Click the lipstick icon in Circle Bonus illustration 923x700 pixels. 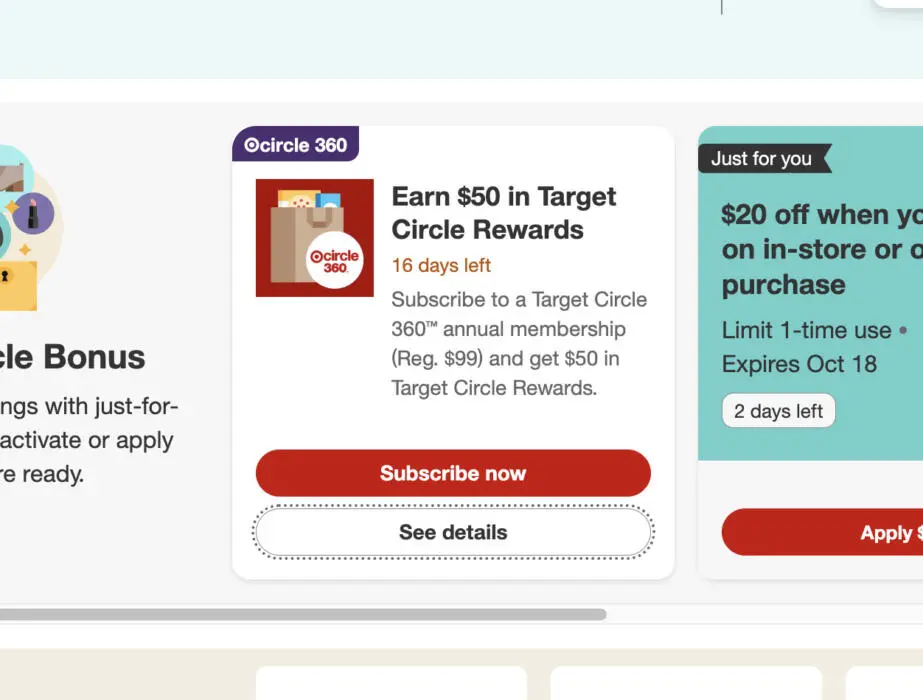34,213
